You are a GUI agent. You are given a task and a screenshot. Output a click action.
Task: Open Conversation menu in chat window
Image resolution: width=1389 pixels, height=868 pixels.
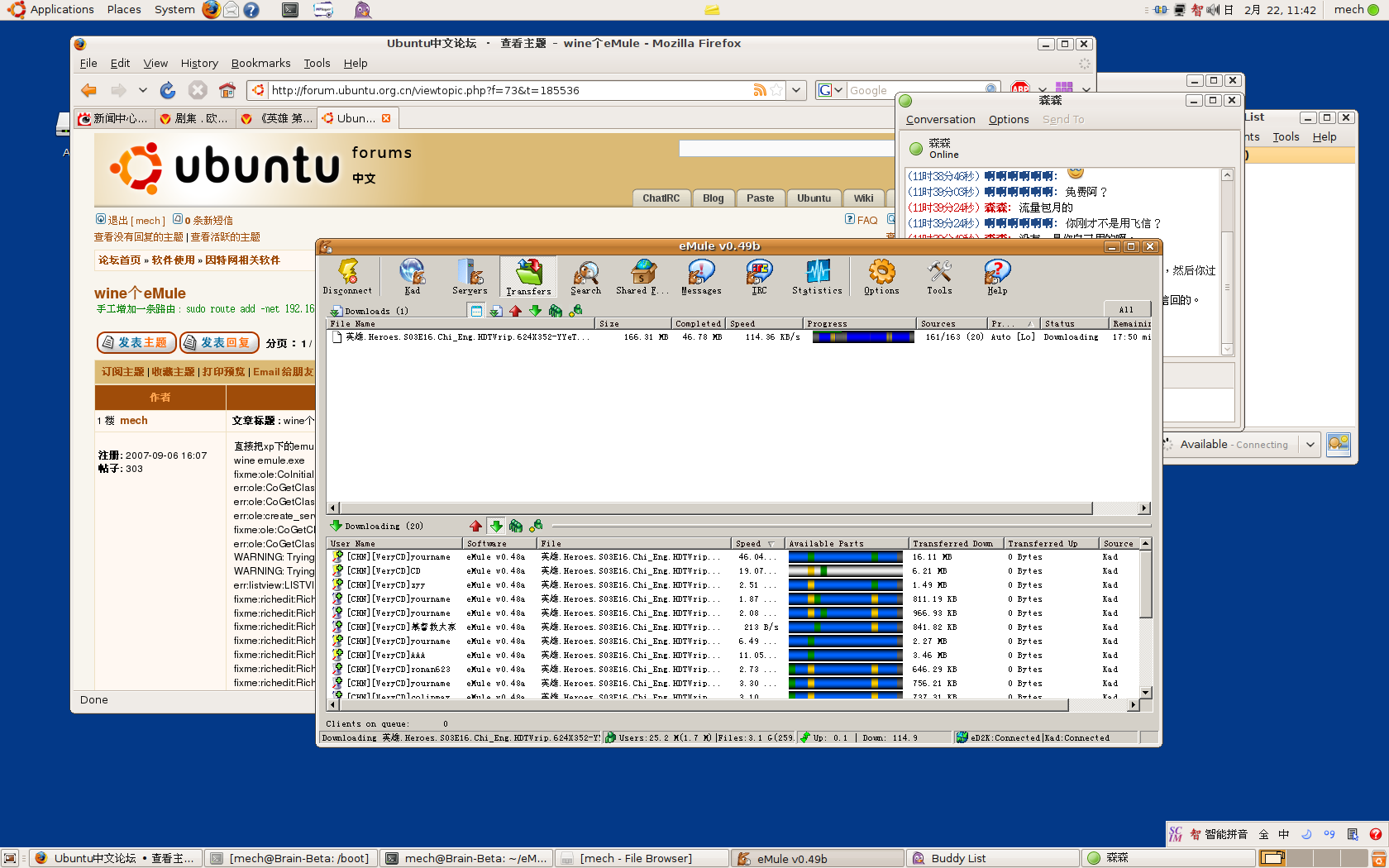point(940,119)
